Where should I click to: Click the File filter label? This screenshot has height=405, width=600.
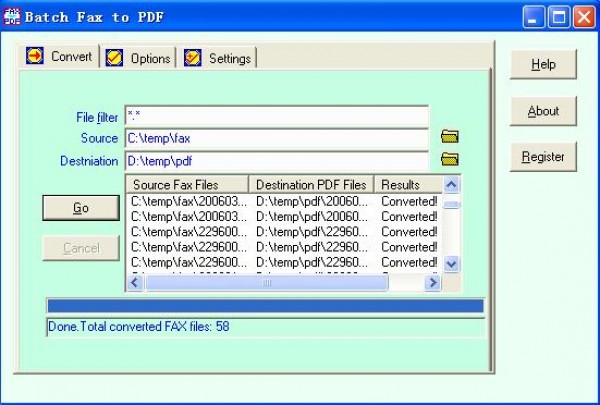point(97,118)
